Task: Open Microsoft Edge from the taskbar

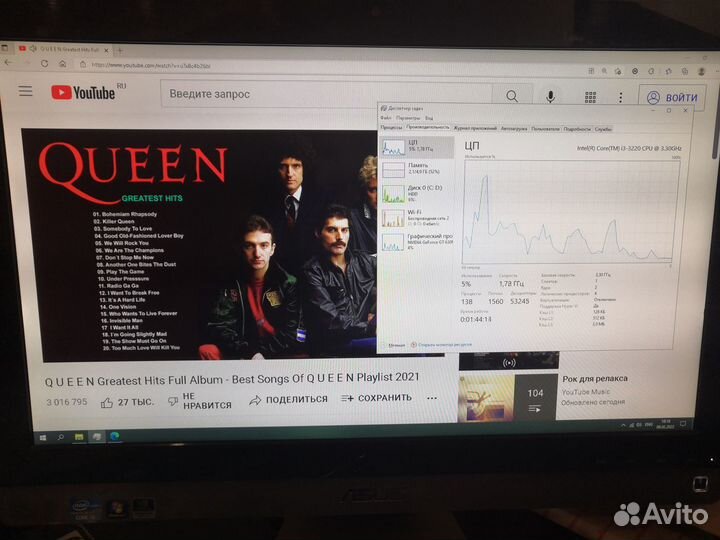Action: (x=114, y=436)
